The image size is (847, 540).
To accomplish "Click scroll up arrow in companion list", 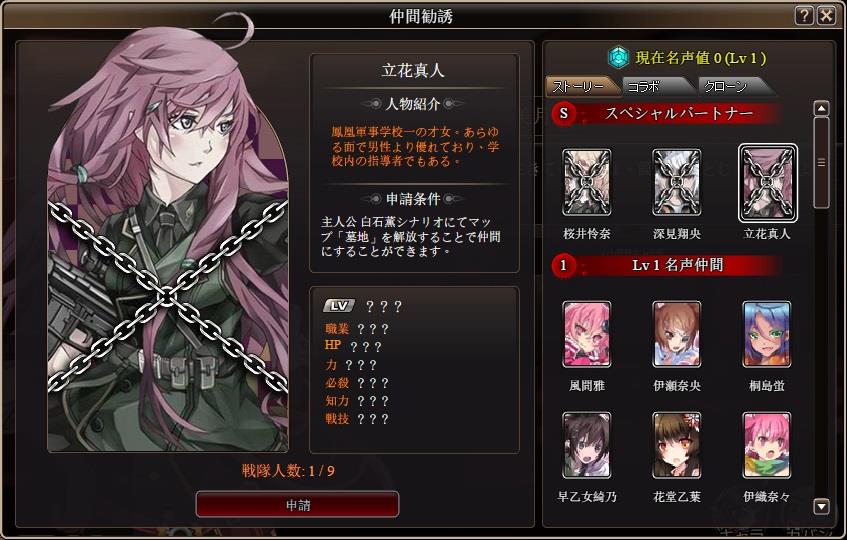I will click(821, 109).
